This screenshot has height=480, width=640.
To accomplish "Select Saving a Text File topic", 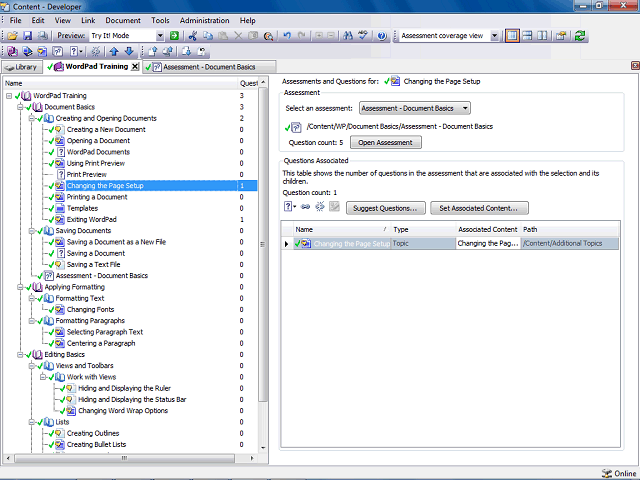I will point(93,264).
